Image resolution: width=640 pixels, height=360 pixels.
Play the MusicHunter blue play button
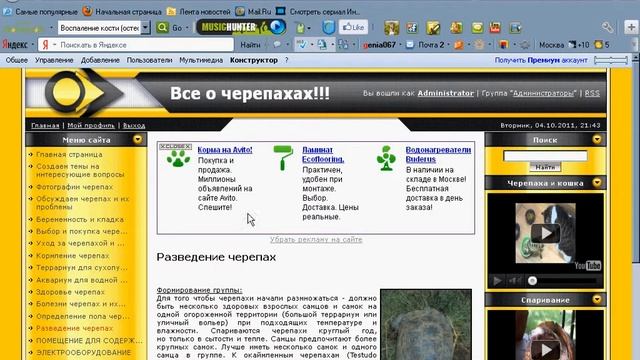point(277,27)
